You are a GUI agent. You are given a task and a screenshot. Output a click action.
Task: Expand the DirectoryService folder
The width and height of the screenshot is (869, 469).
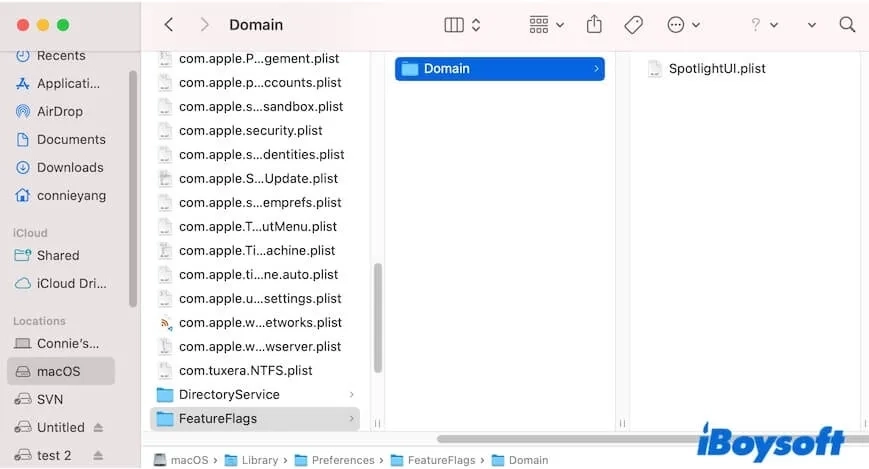click(351, 395)
